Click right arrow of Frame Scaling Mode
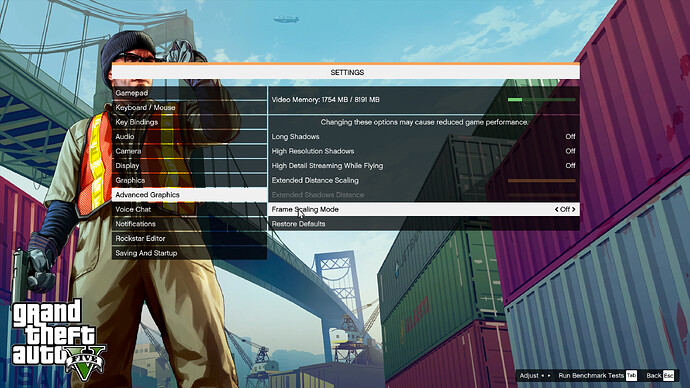690x388 pixels. (x=573, y=209)
